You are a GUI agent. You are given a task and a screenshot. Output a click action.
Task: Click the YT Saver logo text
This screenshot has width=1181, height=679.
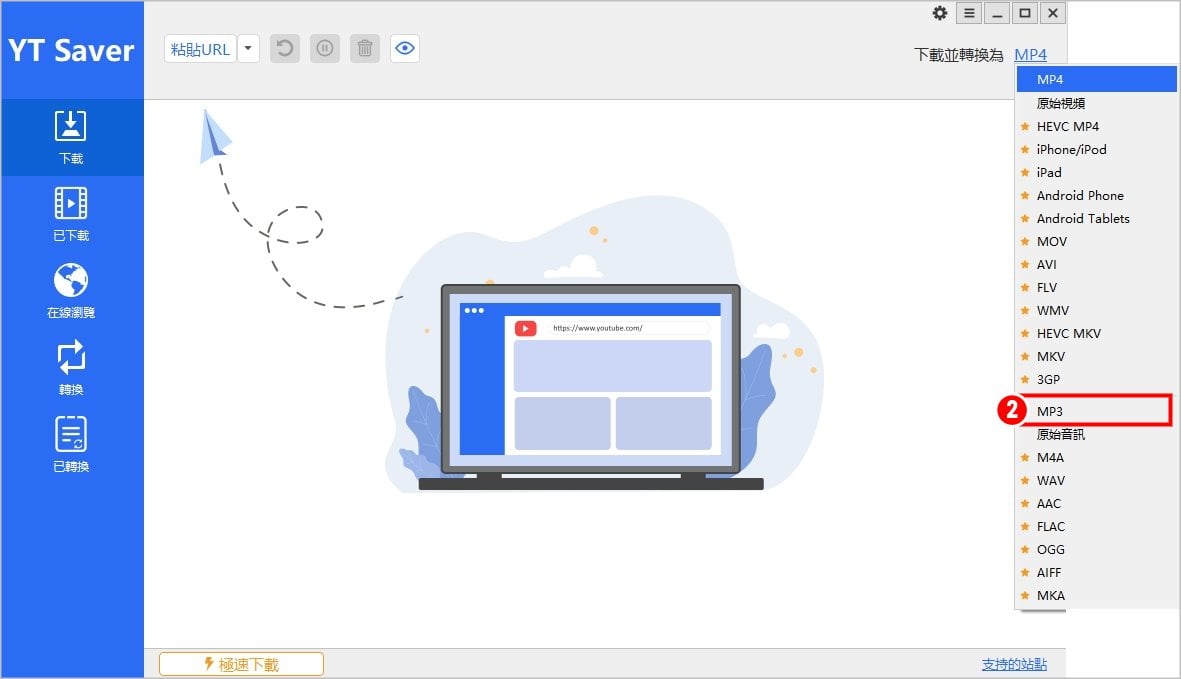[71, 50]
